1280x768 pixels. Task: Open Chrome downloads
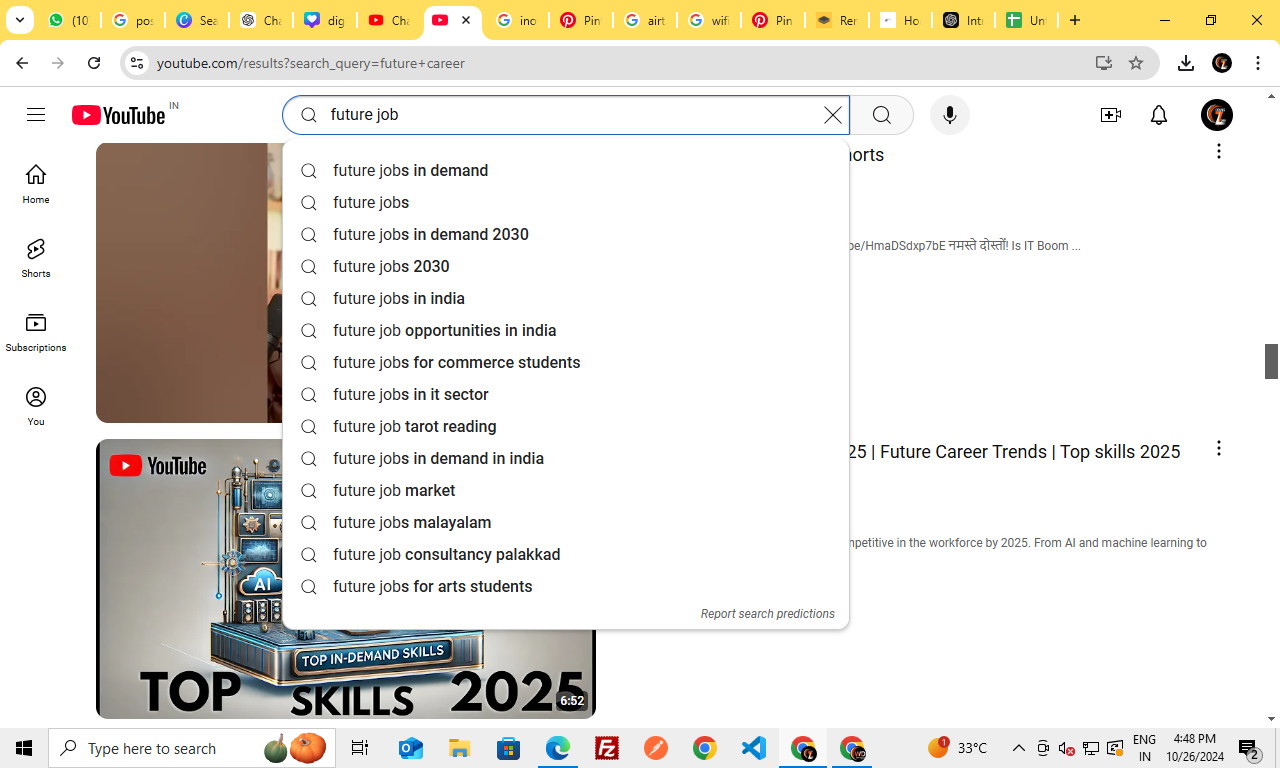1186,63
